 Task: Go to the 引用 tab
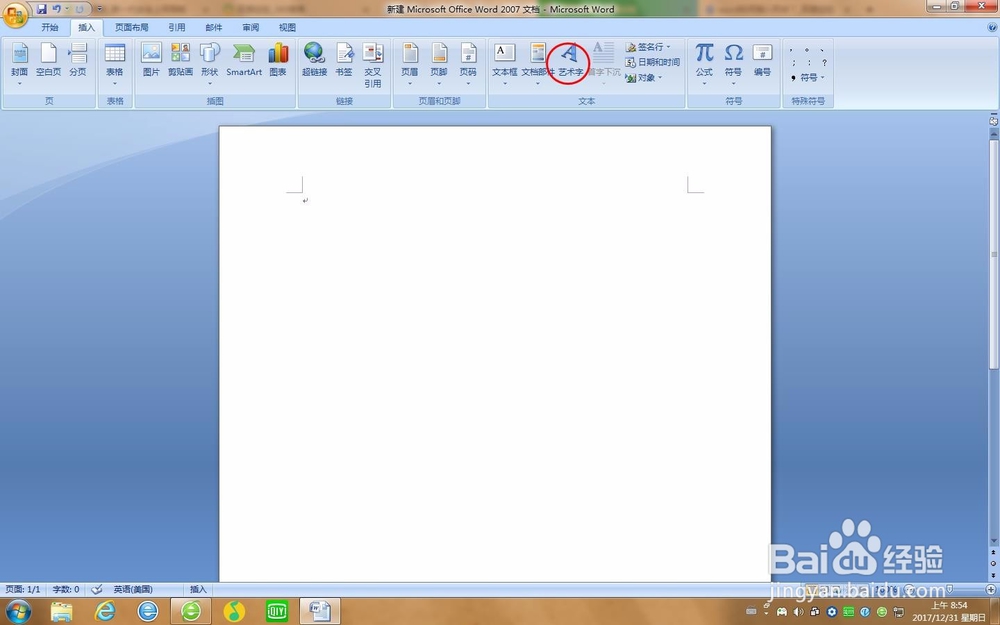pos(177,27)
